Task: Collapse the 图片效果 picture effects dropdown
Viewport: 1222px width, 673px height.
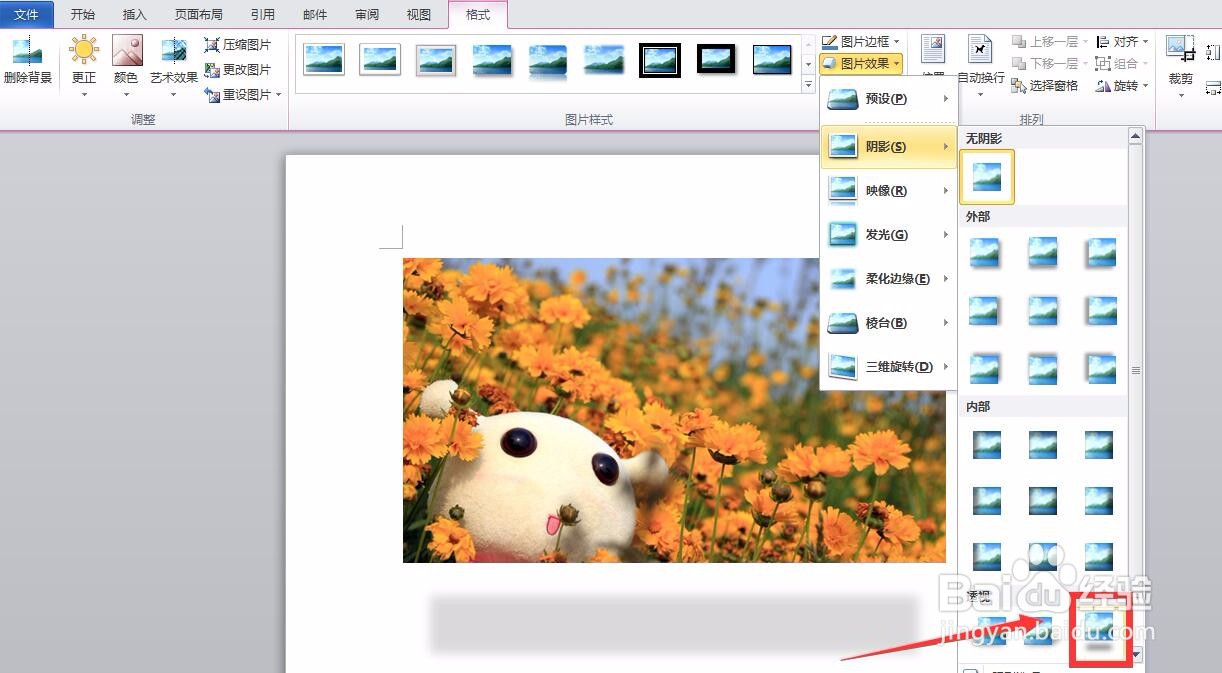Action: pos(861,63)
